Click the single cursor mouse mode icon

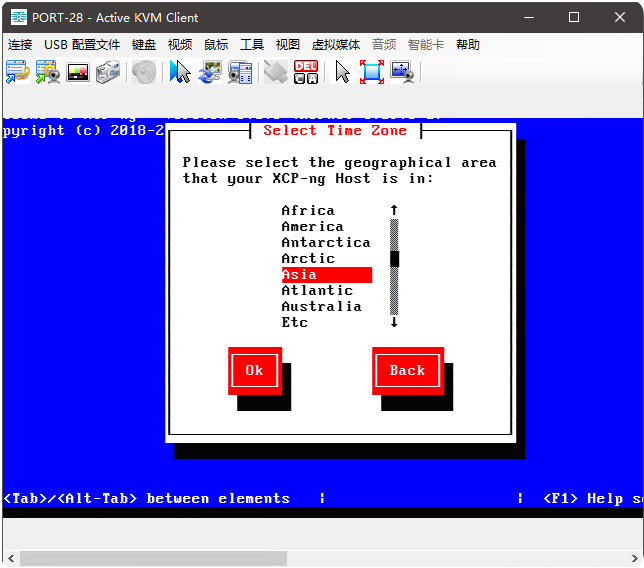click(x=343, y=72)
